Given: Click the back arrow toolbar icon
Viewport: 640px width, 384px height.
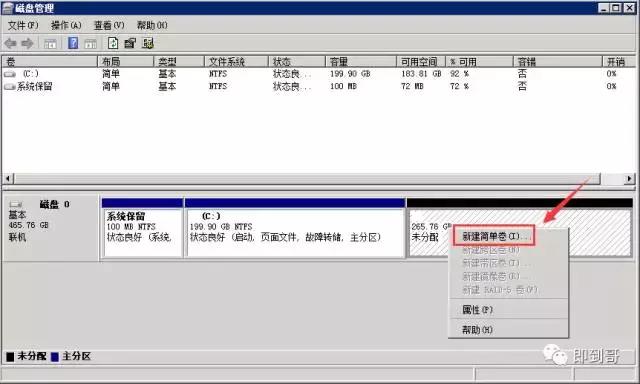Looking at the screenshot, I should click(10, 43).
